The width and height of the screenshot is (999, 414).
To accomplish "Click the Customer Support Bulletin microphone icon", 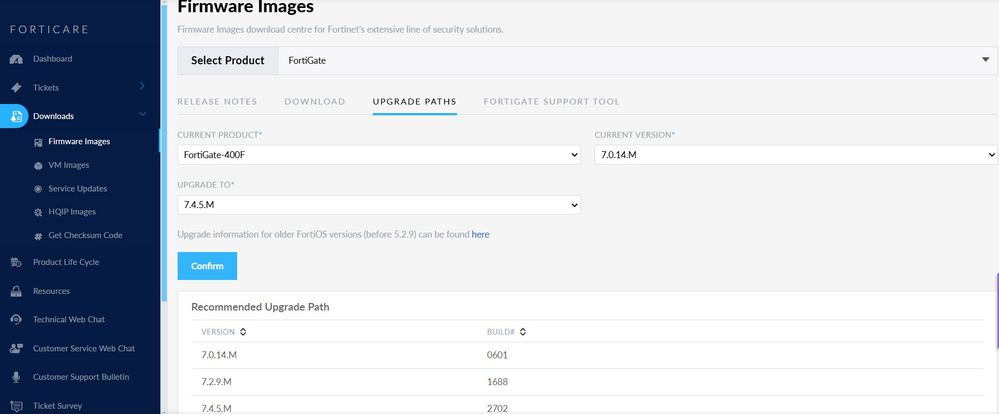I will (x=16, y=377).
